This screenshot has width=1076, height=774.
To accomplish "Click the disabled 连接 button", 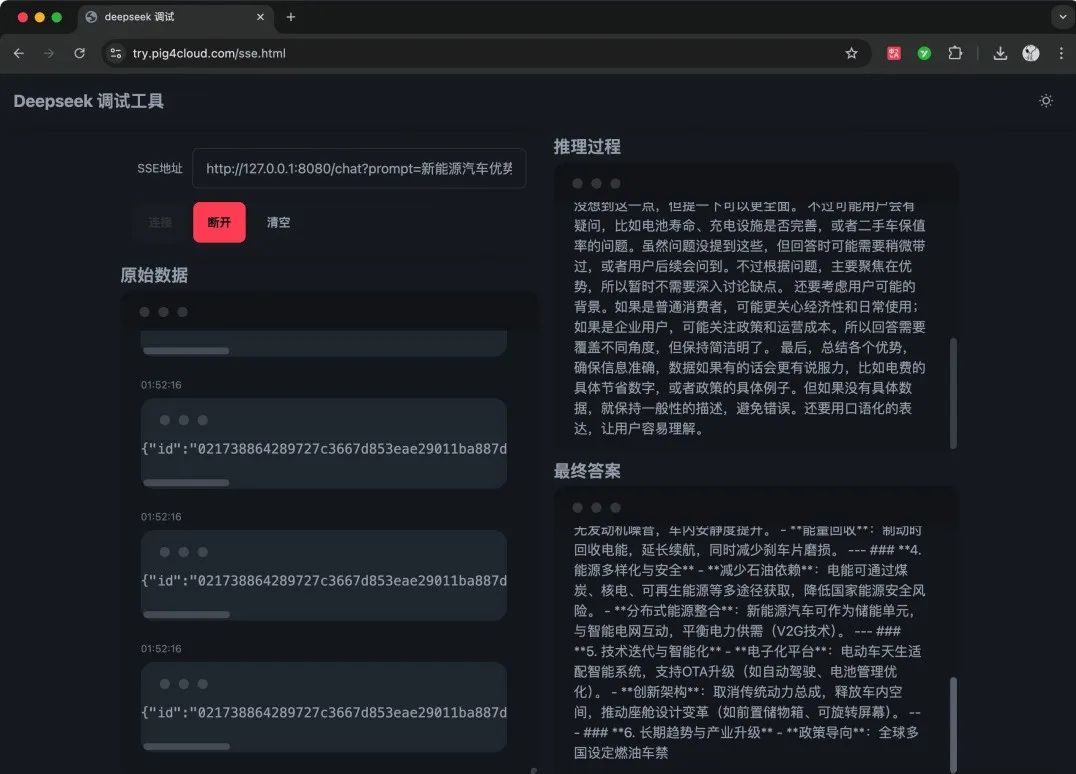I will [160, 222].
